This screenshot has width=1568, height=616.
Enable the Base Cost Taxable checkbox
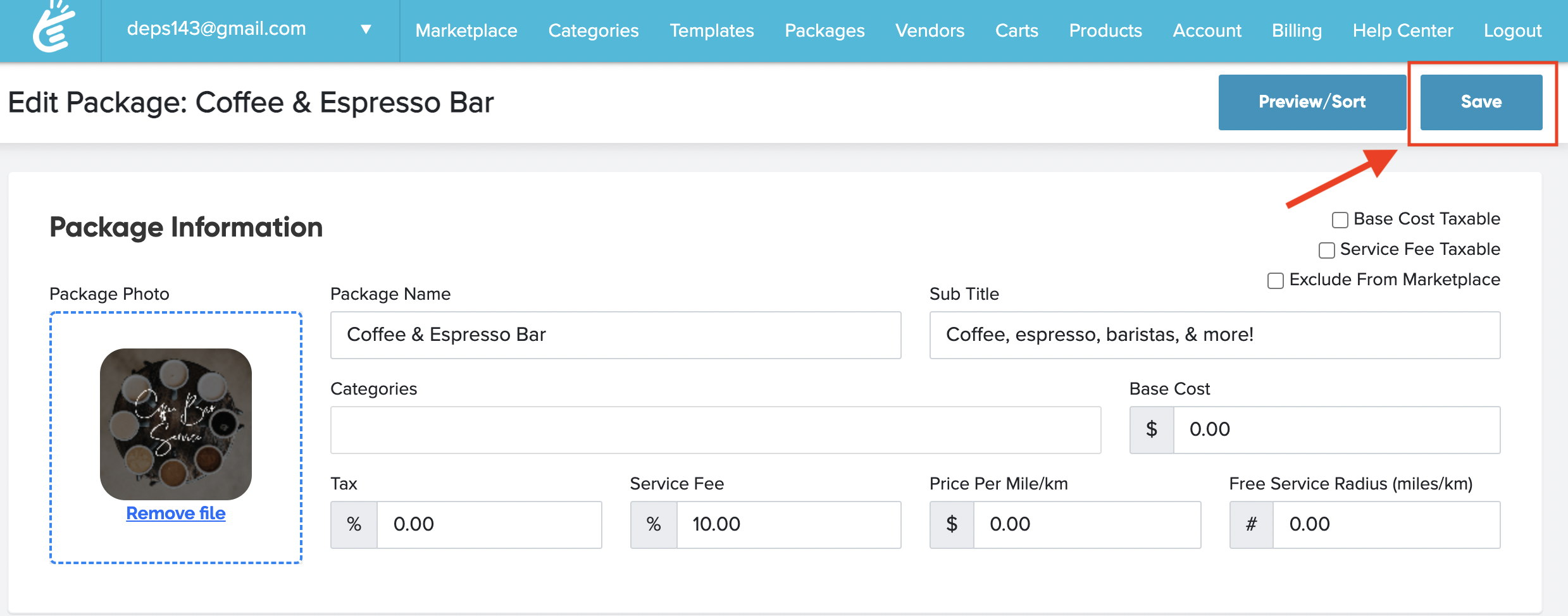(1340, 219)
